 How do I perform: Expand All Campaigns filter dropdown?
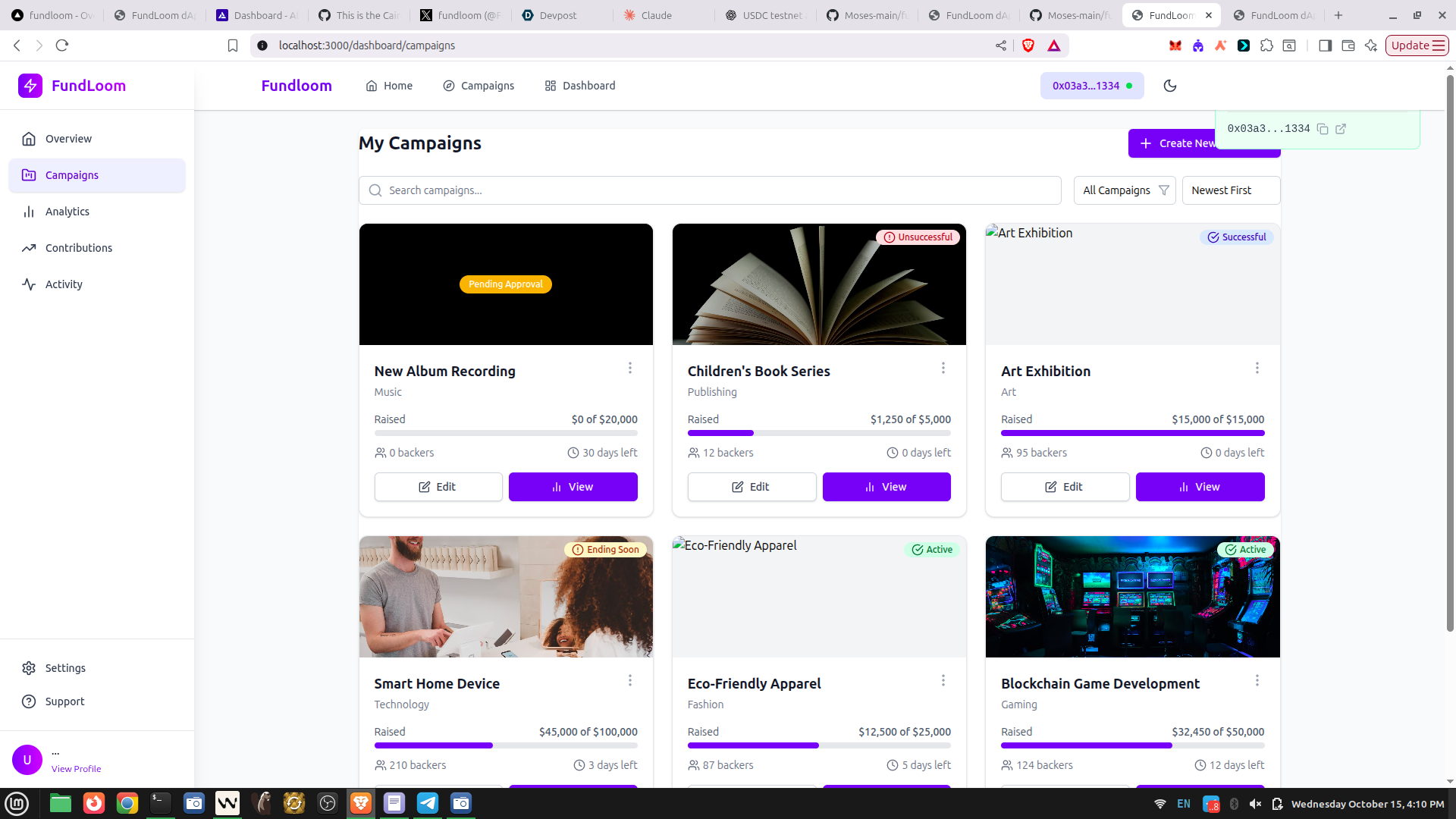1125,190
